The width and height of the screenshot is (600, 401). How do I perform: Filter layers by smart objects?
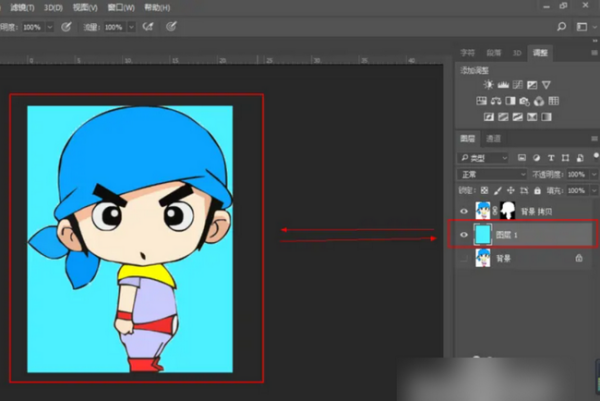point(580,158)
